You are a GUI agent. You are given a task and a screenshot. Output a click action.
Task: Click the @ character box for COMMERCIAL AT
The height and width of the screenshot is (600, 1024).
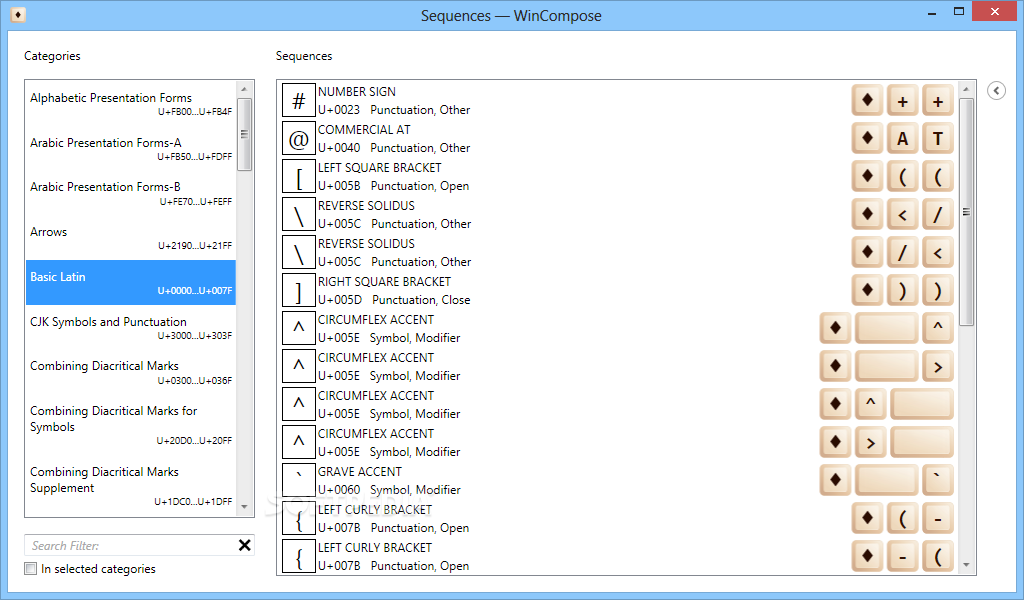298,138
